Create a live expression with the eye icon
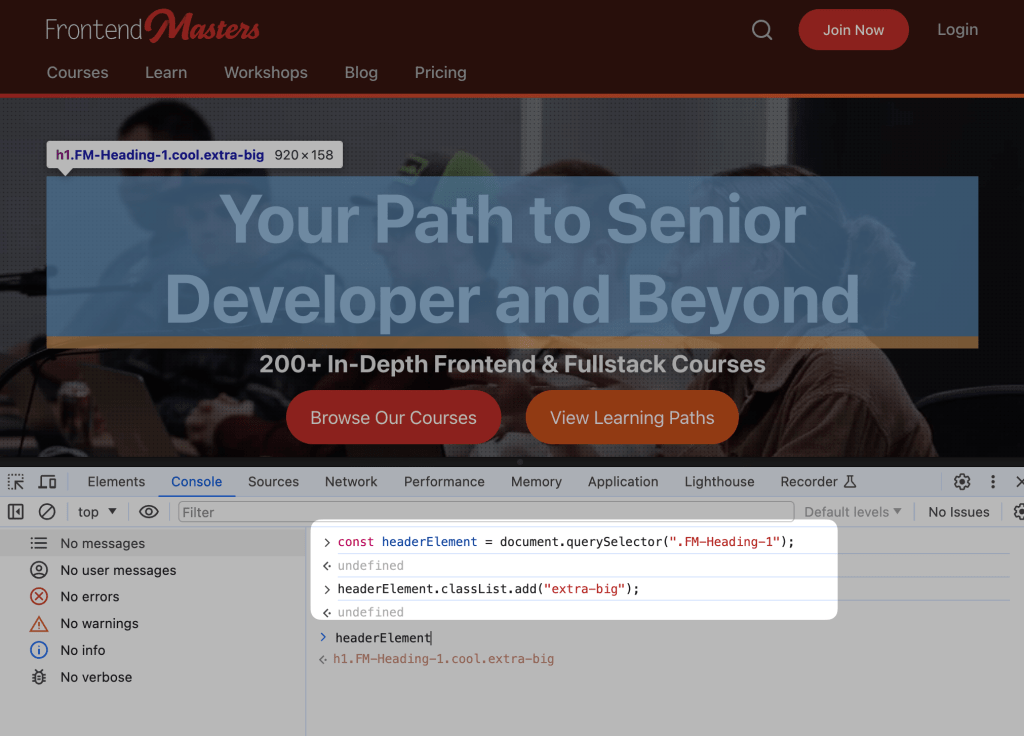This screenshot has width=1024, height=736. pos(149,512)
